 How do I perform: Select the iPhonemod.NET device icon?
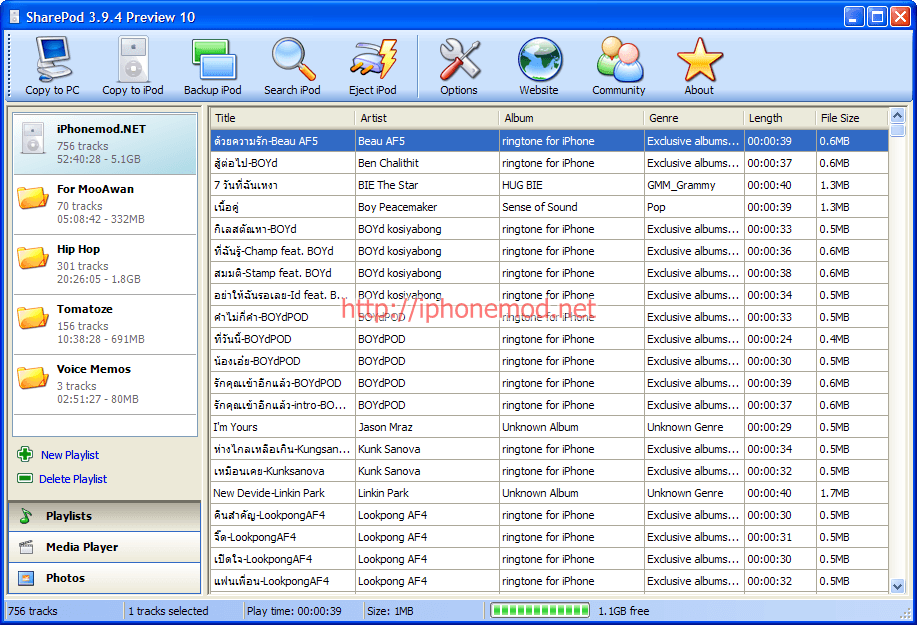tap(33, 138)
